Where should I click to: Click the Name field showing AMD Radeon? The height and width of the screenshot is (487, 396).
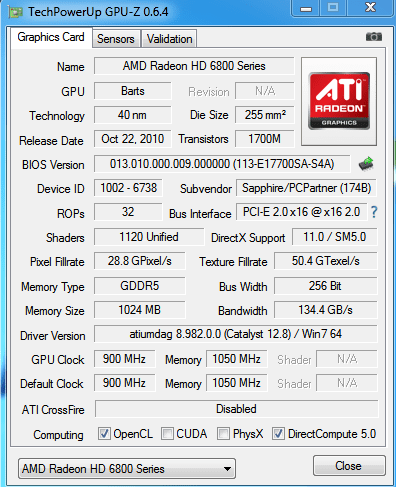(x=194, y=66)
